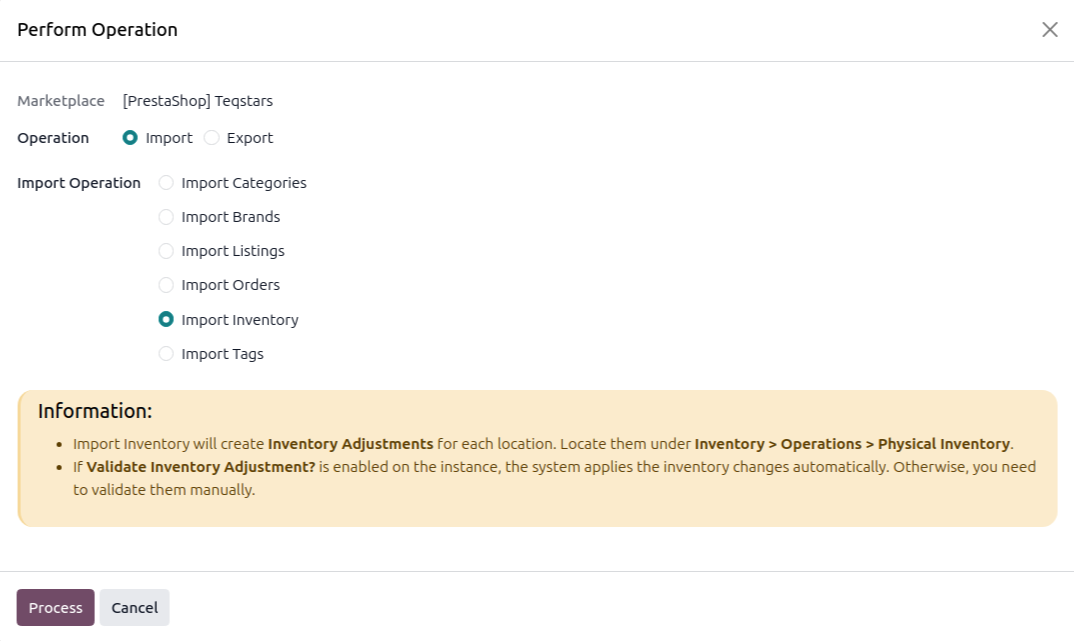Click the Information: heading
Screen dimensions: 1074x641
[95, 411]
